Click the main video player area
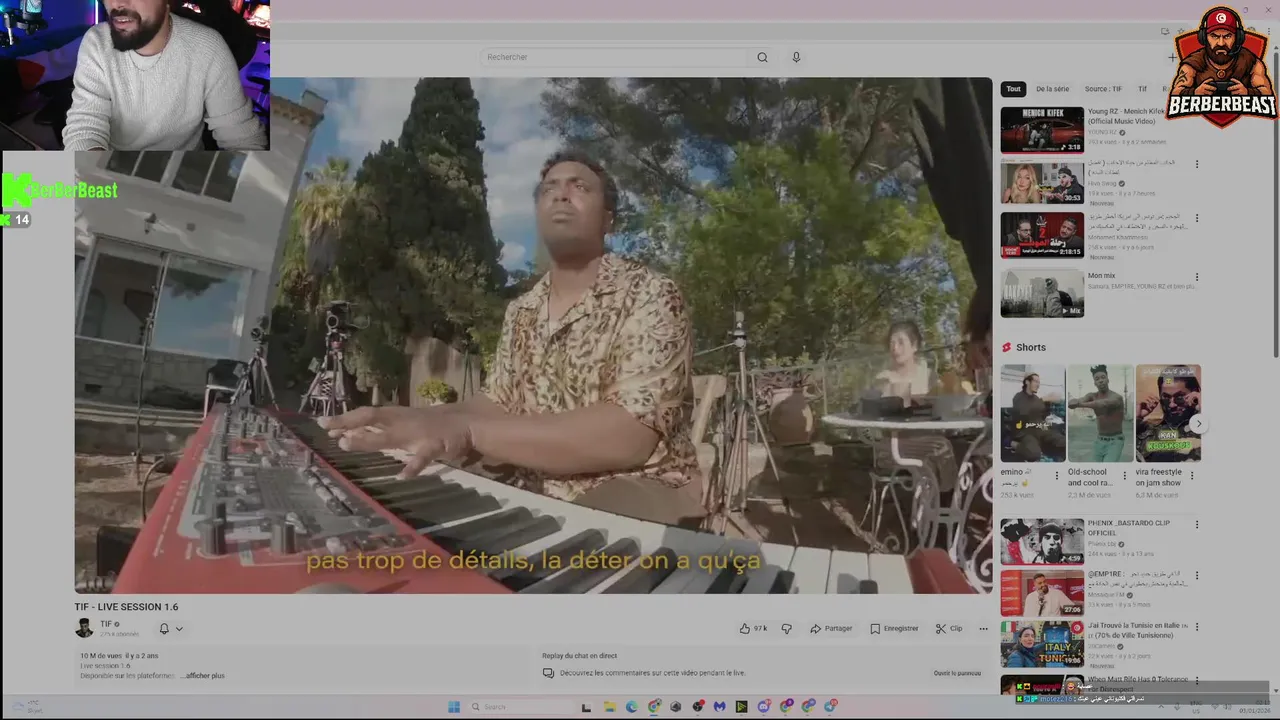The image size is (1280, 720). [533, 335]
